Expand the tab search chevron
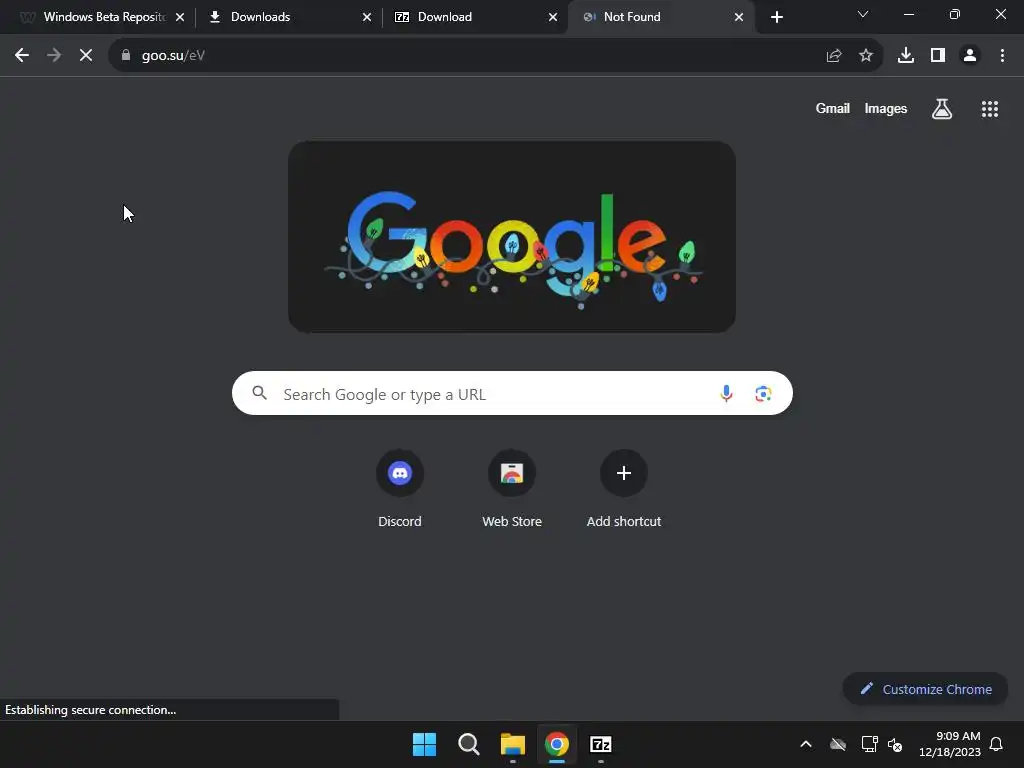The image size is (1024, 768). click(x=863, y=14)
